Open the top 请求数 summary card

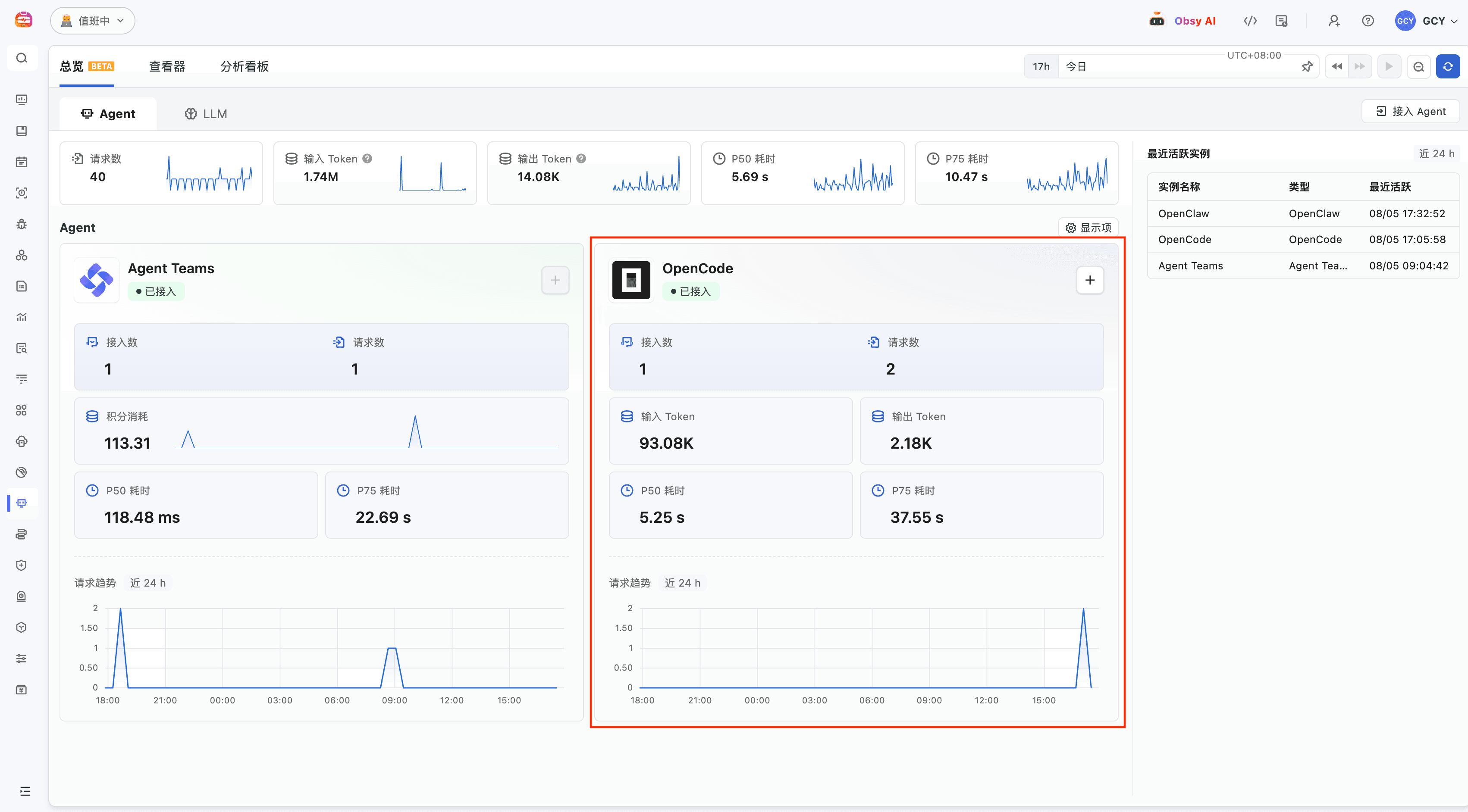(161, 173)
